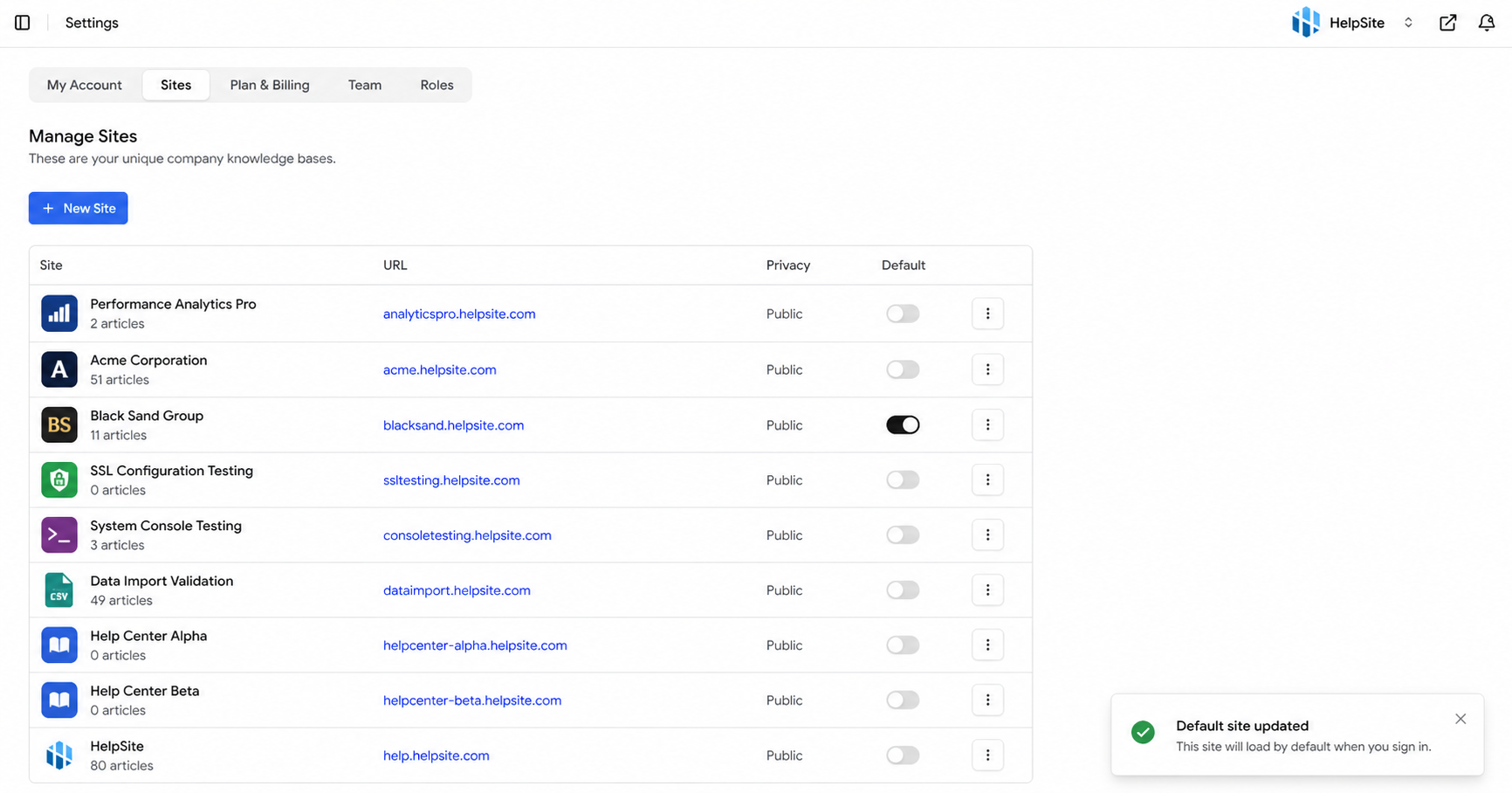Click Help Center Alpha book icon
Viewport: 1512px width, 793px height.
pyautogui.click(x=59, y=645)
